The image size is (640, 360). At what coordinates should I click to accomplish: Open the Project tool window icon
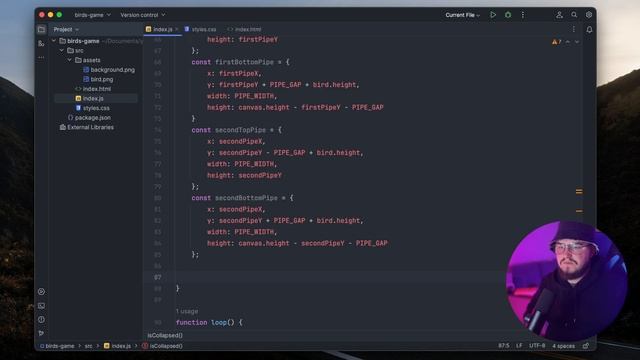41,29
